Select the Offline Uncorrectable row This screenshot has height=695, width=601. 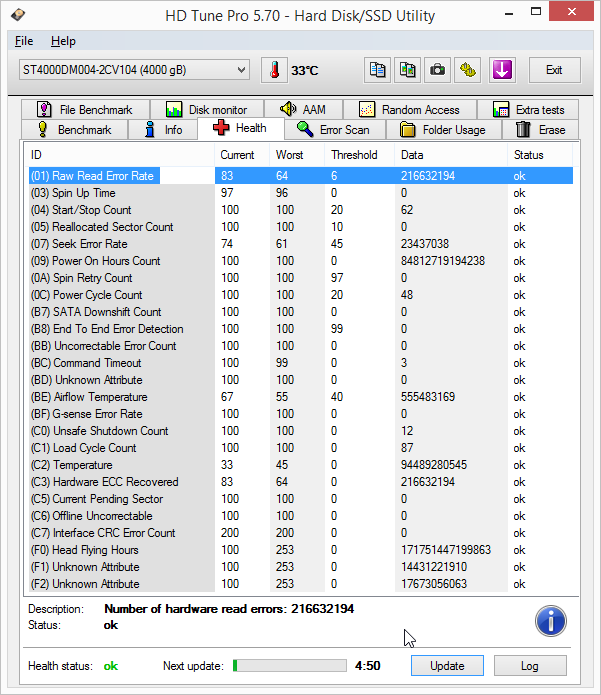click(x=301, y=515)
